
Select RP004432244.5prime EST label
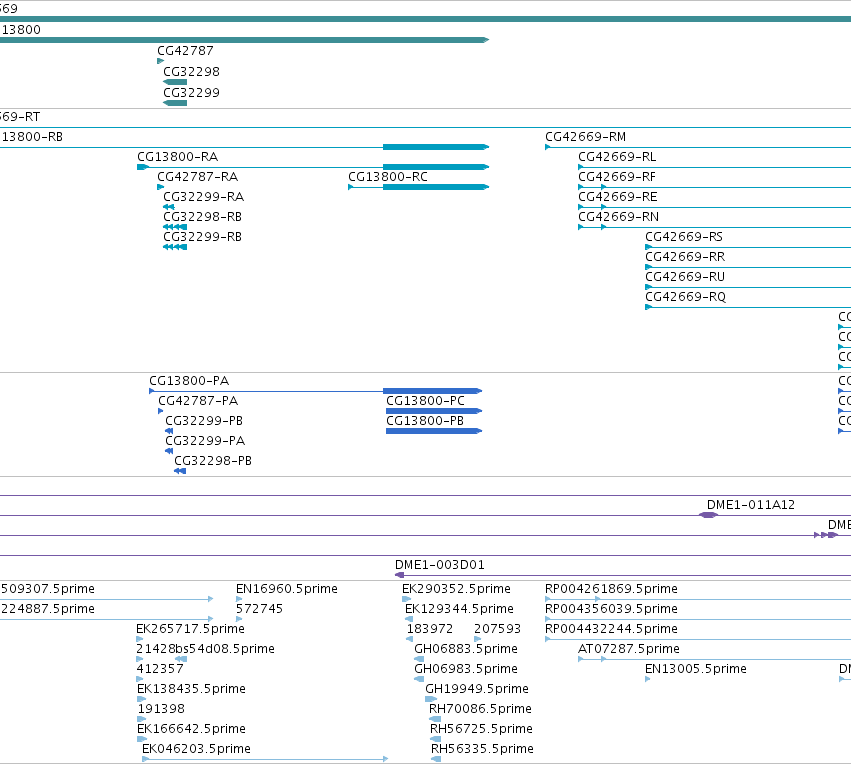pyautogui.click(x=612, y=629)
